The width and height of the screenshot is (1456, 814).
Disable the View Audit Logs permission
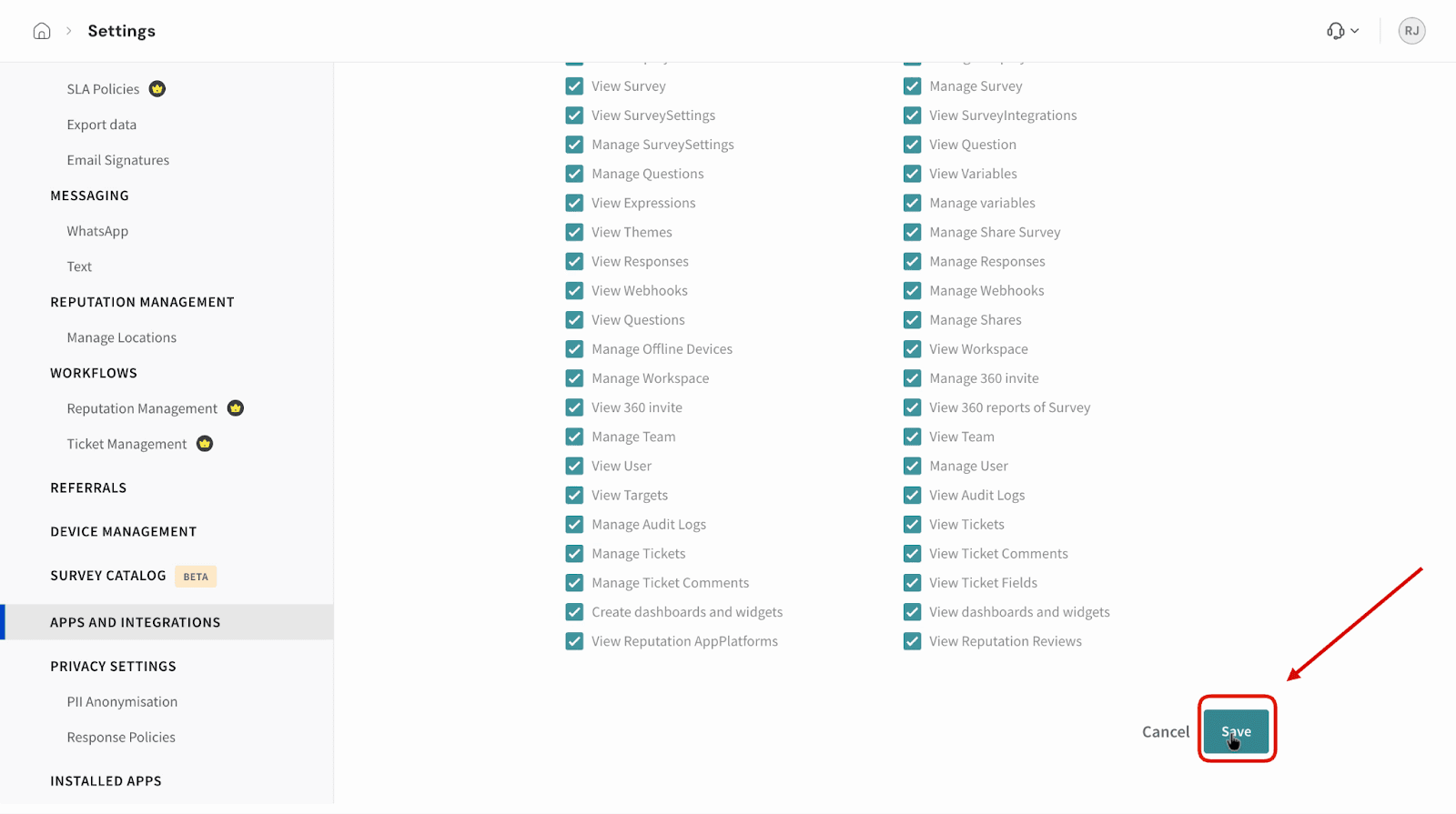pos(912,495)
